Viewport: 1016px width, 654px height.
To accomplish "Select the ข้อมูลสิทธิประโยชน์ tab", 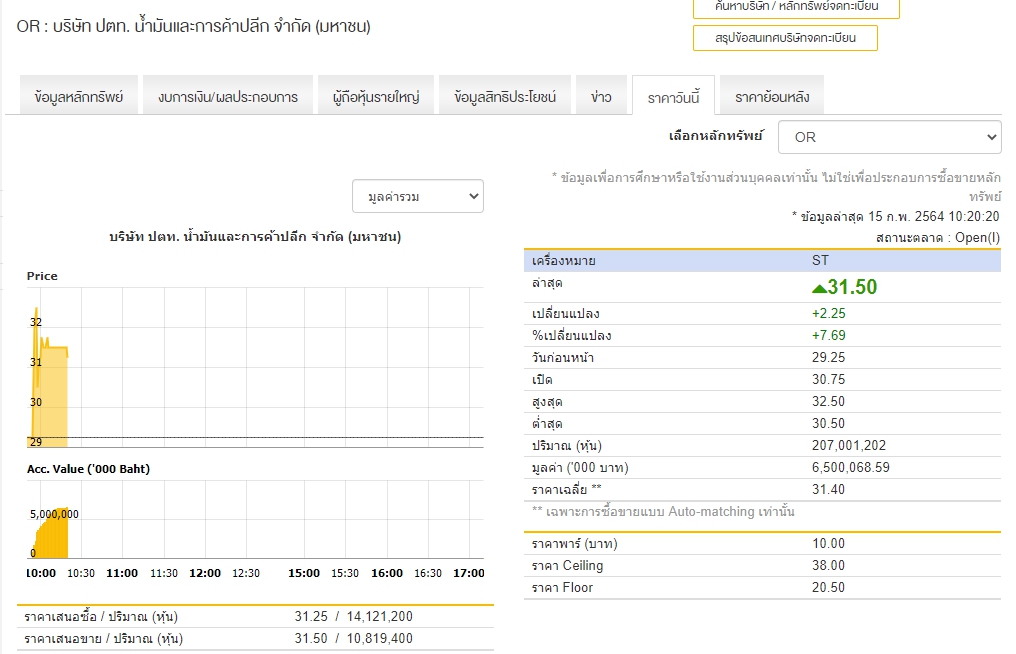I will (x=505, y=96).
